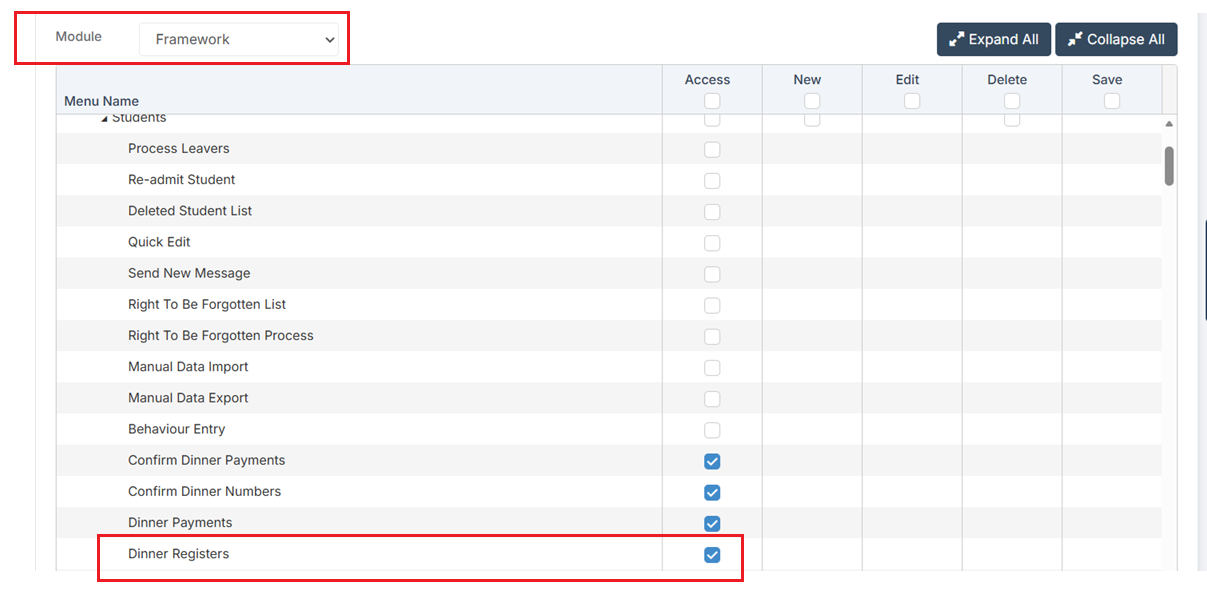The width and height of the screenshot is (1207, 606).
Task: Tick the New column header checkbox
Action: click(x=812, y=101)
